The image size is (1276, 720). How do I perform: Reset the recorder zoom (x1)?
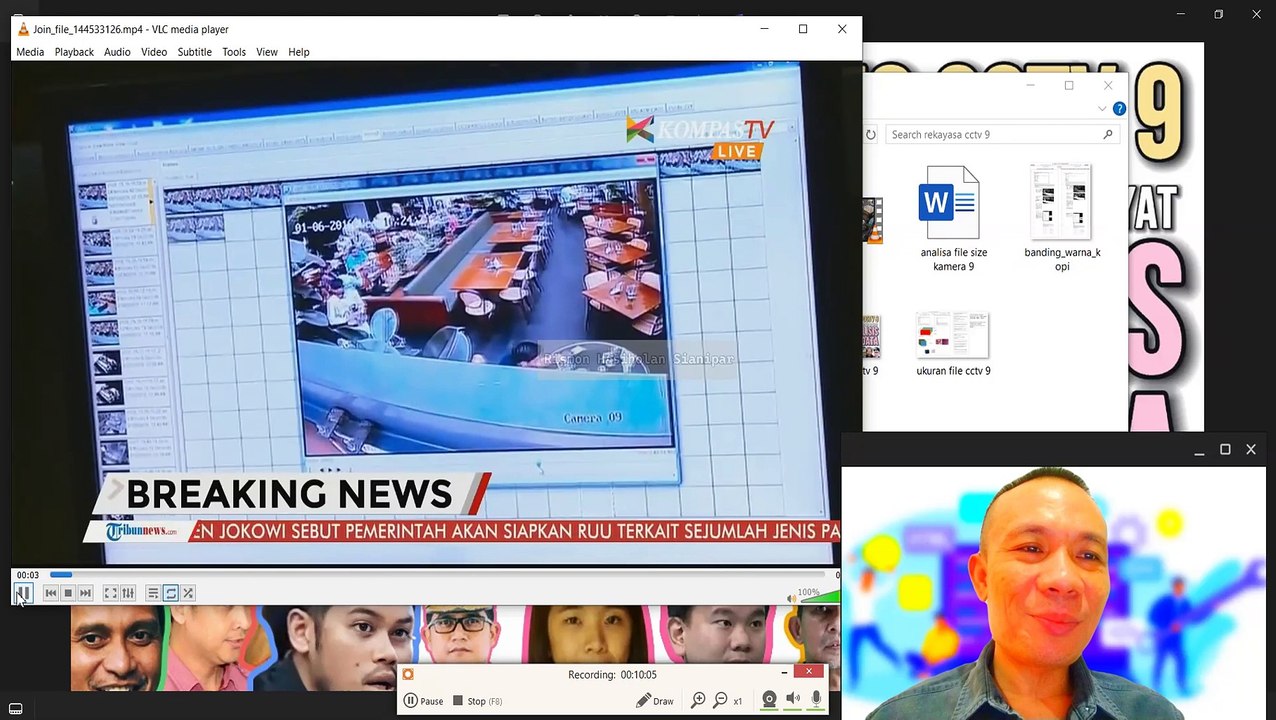(738, 701)
